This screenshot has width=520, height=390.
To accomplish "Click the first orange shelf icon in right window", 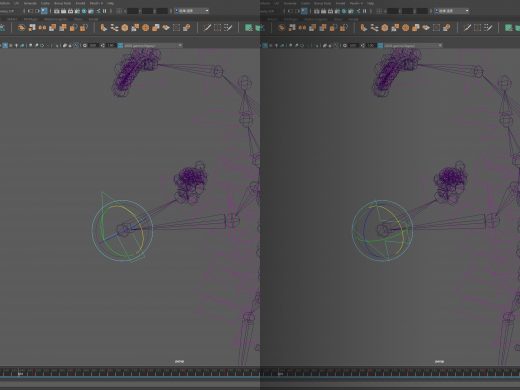I will click(x=282, y=28).
